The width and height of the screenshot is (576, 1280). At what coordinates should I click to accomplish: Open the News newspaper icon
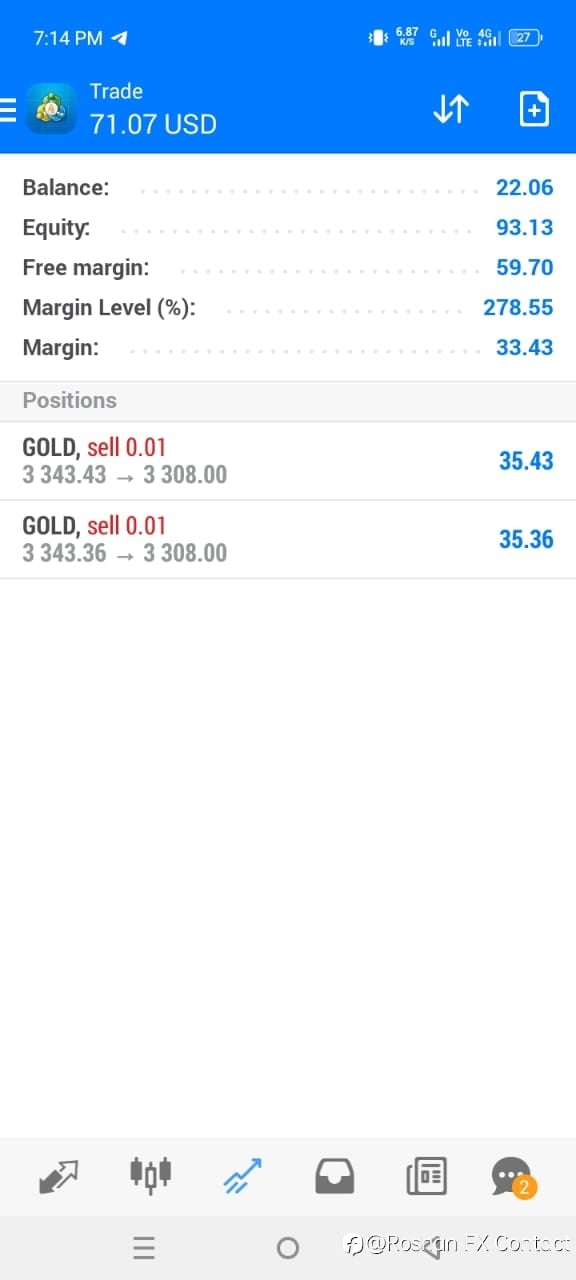tap(426, 1176)
